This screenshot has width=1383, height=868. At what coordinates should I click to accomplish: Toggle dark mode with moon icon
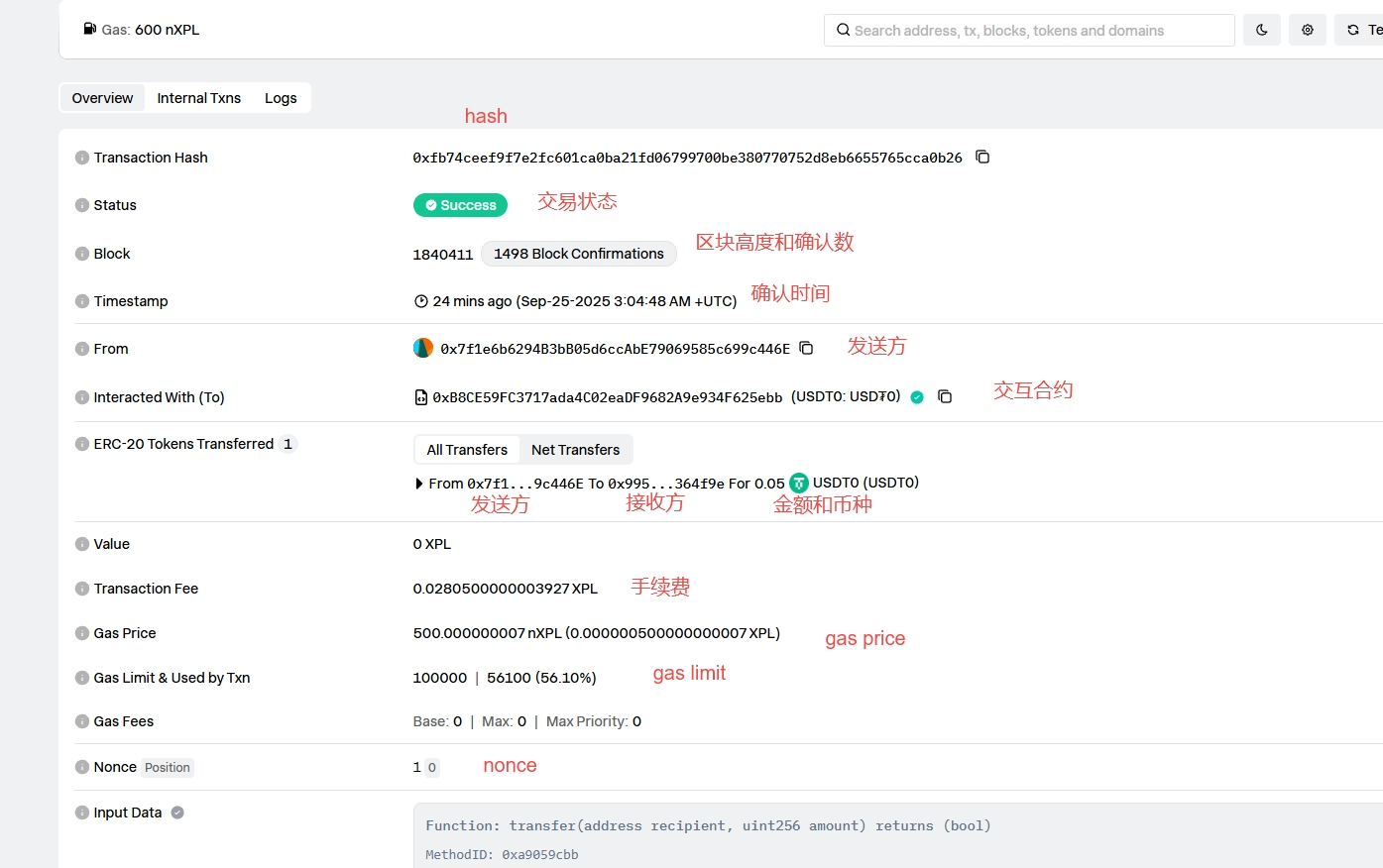tap(1261, 30)
